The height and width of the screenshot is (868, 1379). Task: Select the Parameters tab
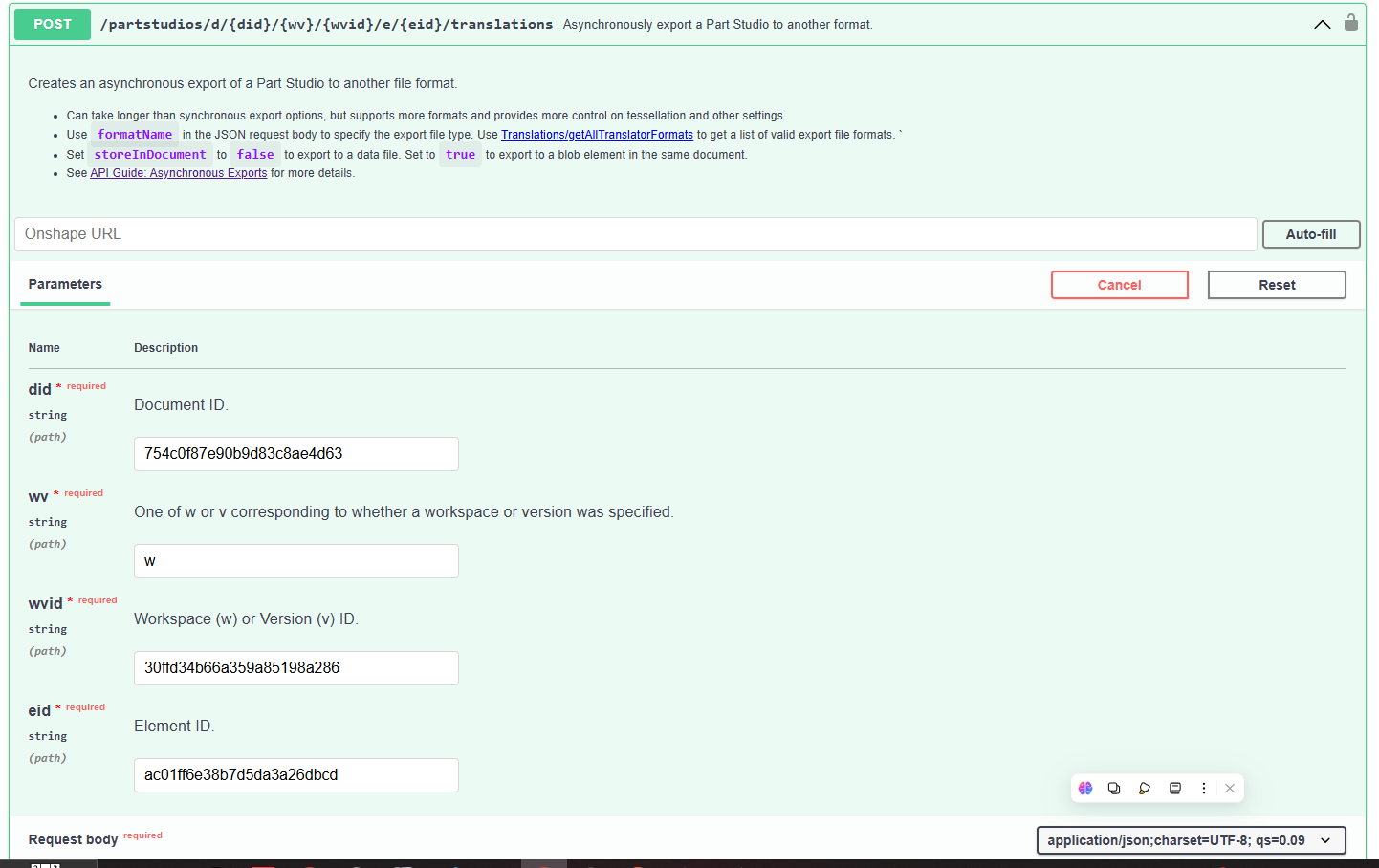[x=65, y=284]
